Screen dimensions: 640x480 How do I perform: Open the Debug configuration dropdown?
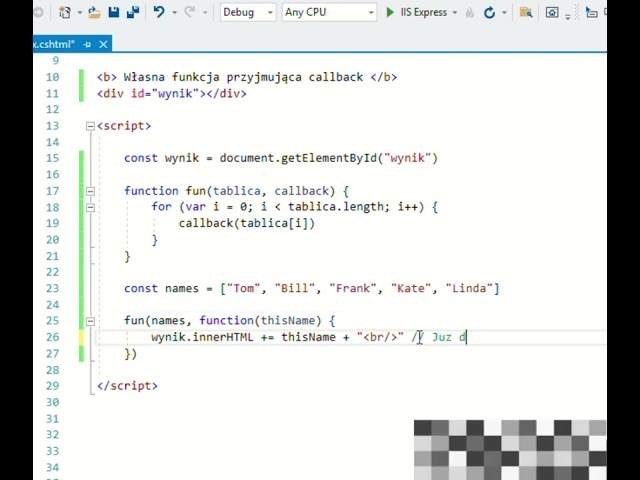pos(248,13)
